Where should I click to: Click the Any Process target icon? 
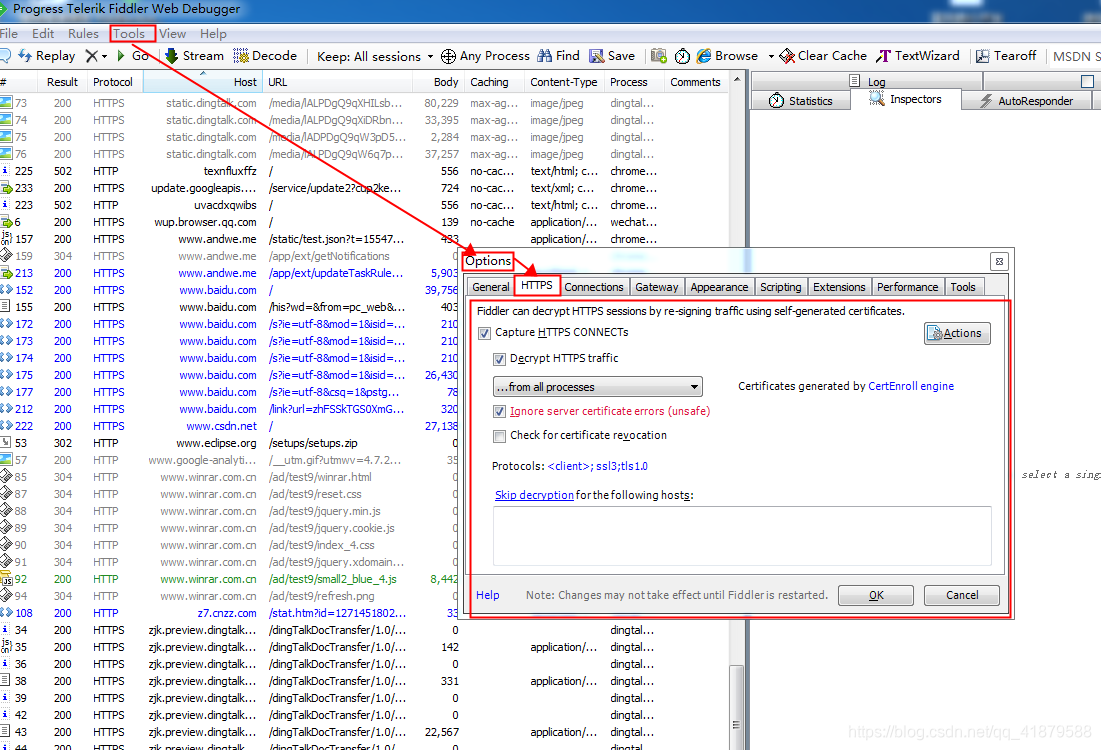(x=448, y=56)
